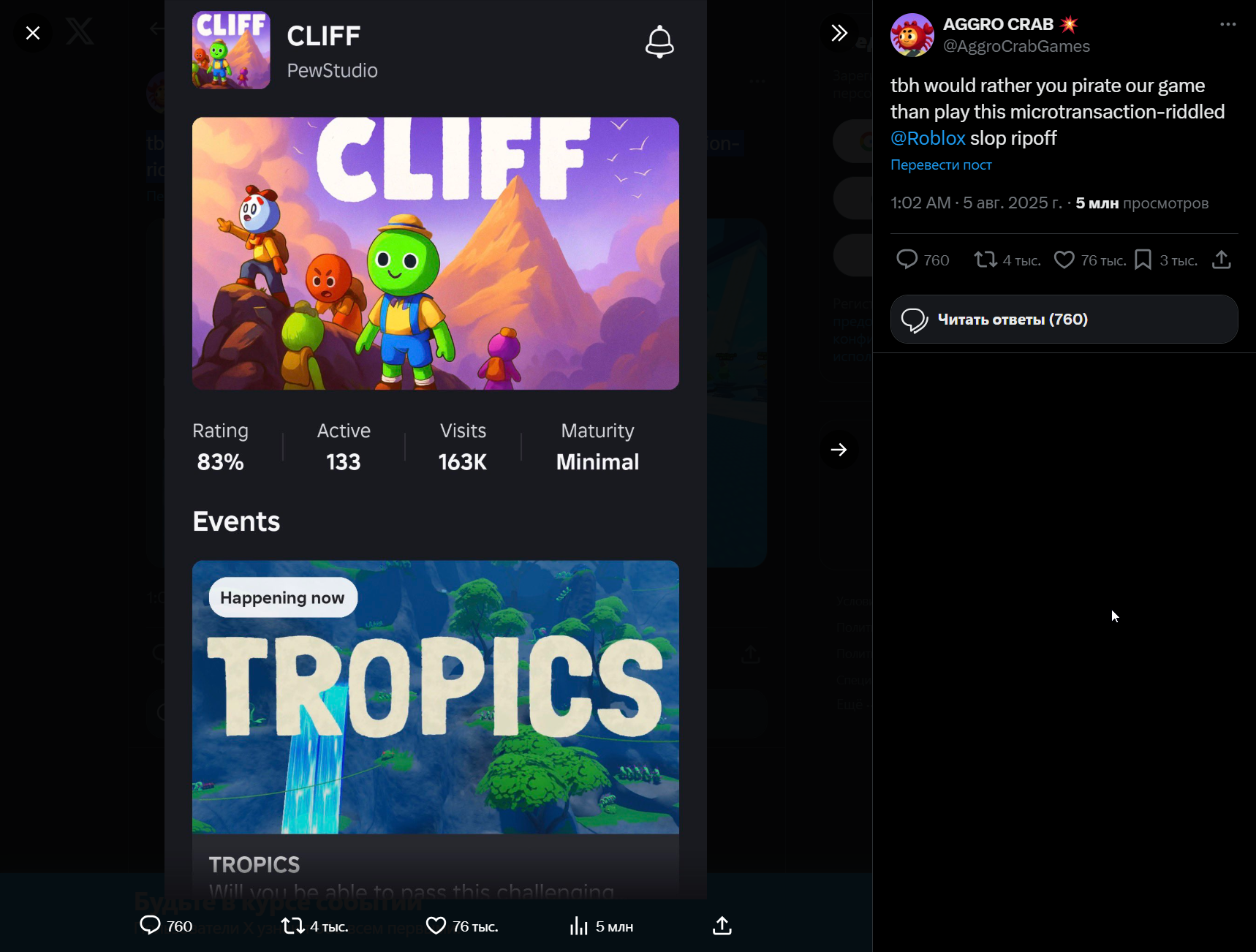The width and height of the screenshot is (1256, 952).
Task: Open the three-dot more menu on the tweet
Action: click(x=1228, y=25)
